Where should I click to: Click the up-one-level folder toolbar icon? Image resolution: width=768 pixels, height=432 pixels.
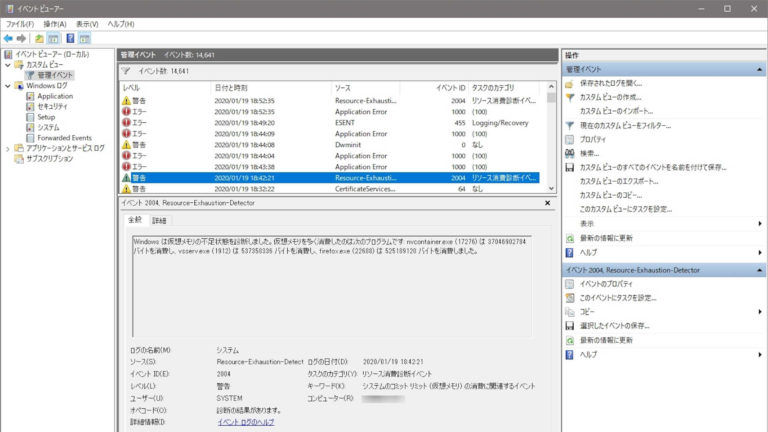[x=39, y=38]
